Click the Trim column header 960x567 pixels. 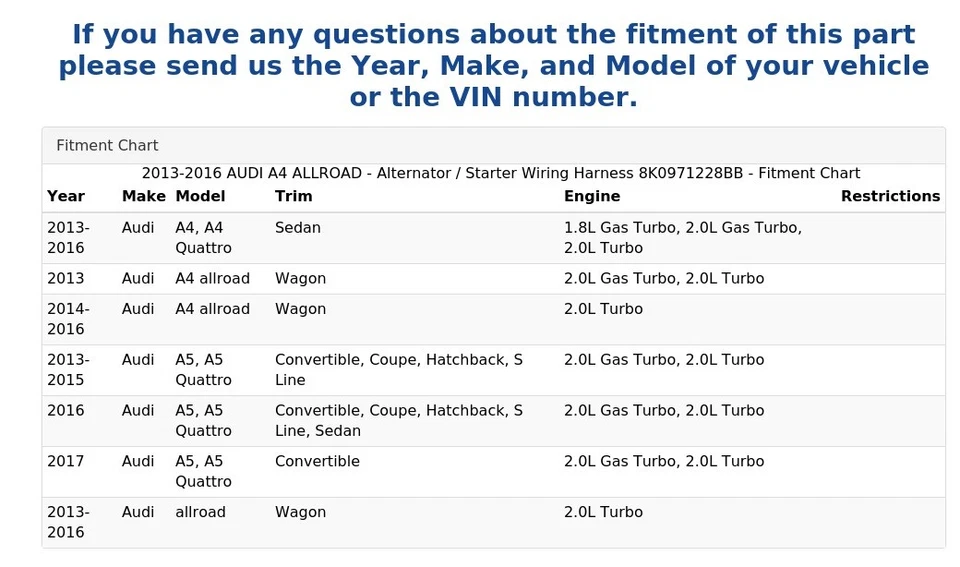point(294,196)
